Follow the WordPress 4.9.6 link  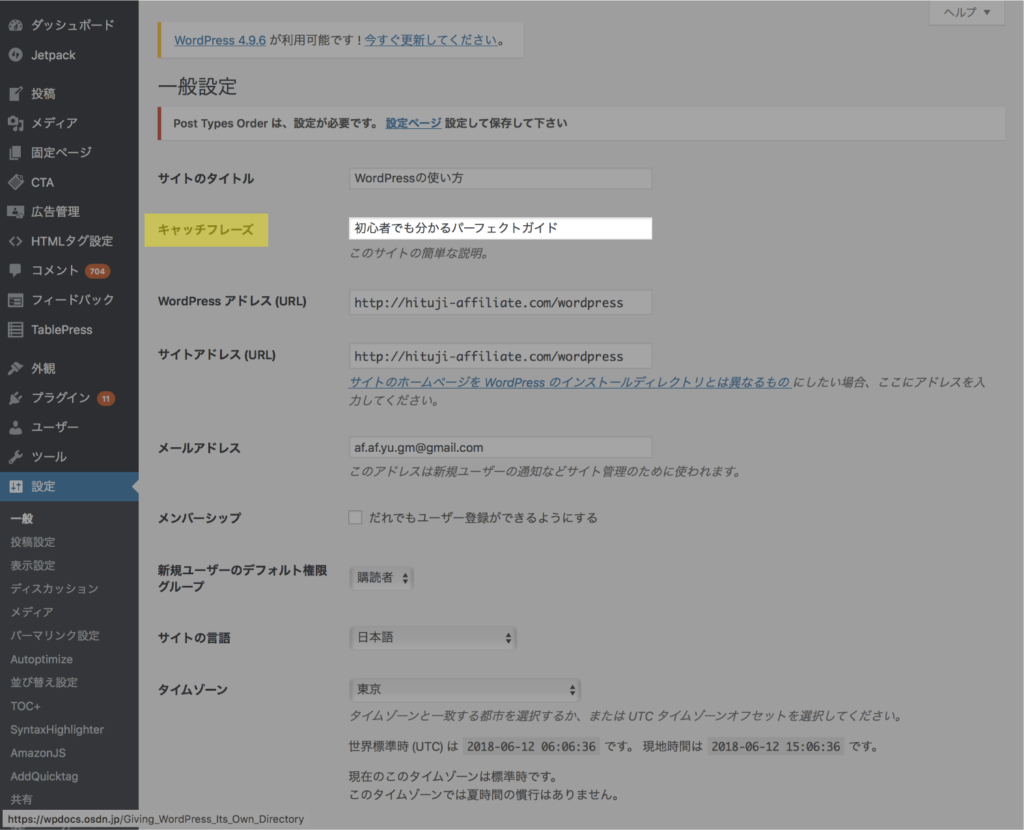point(220,40)
